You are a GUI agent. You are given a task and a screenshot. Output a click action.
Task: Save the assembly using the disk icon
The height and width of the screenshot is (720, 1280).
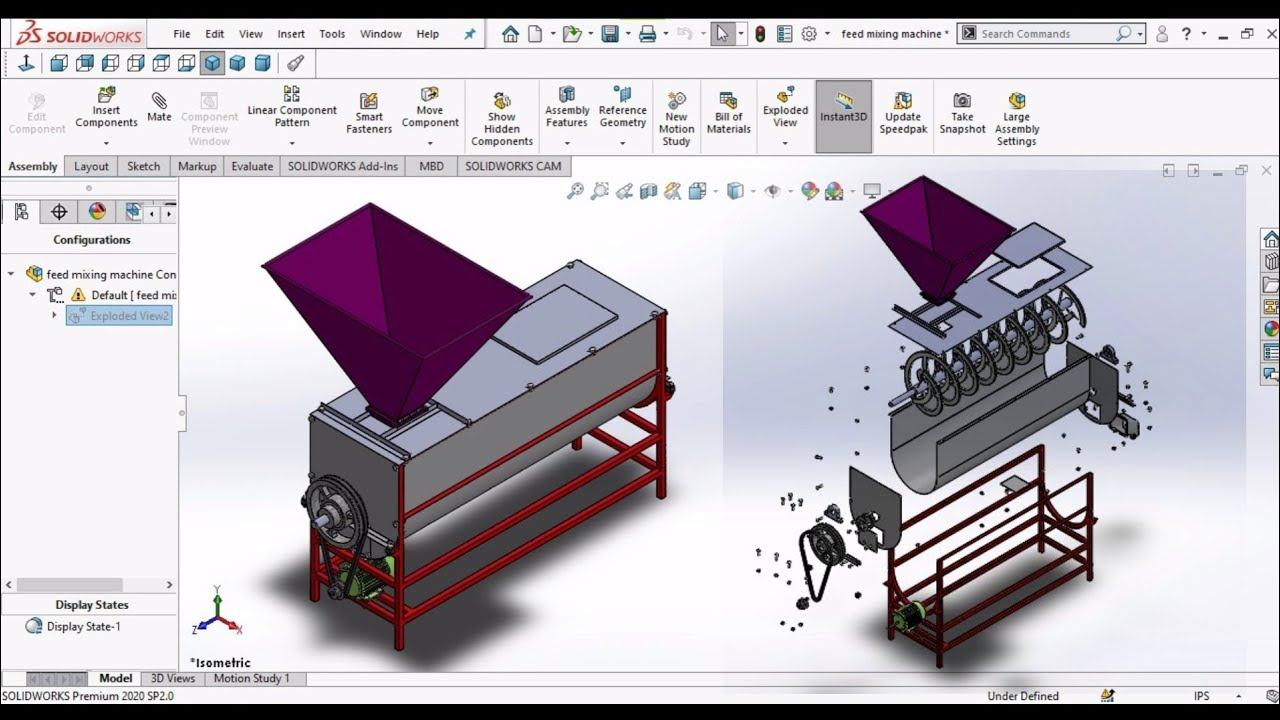pos(610,34)
